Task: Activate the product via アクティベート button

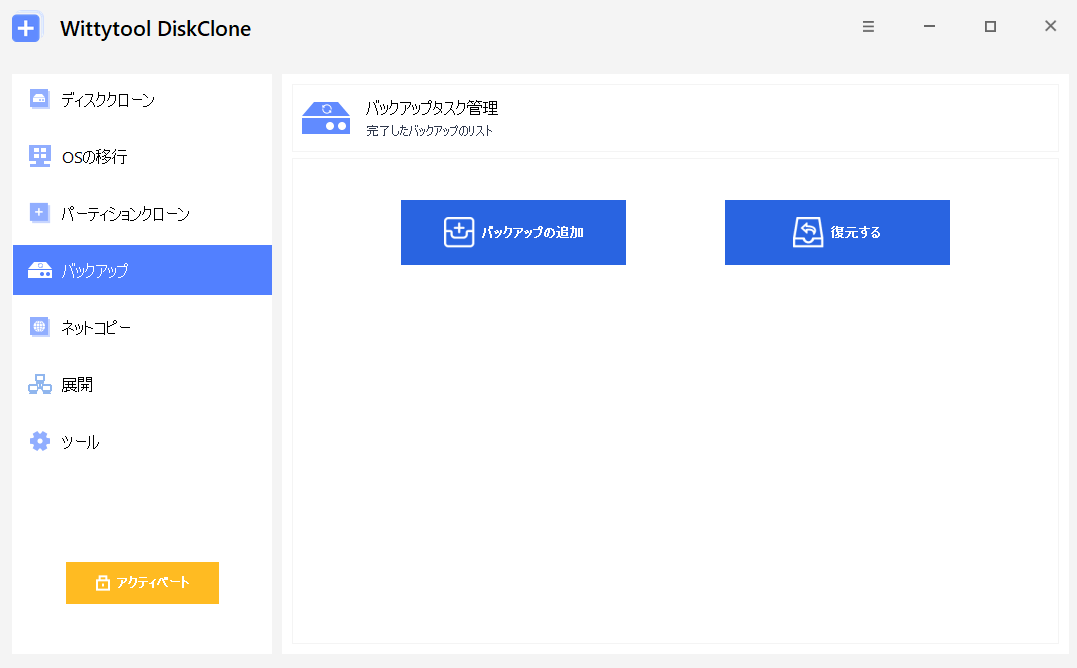Action: click(x=142, y=583)
